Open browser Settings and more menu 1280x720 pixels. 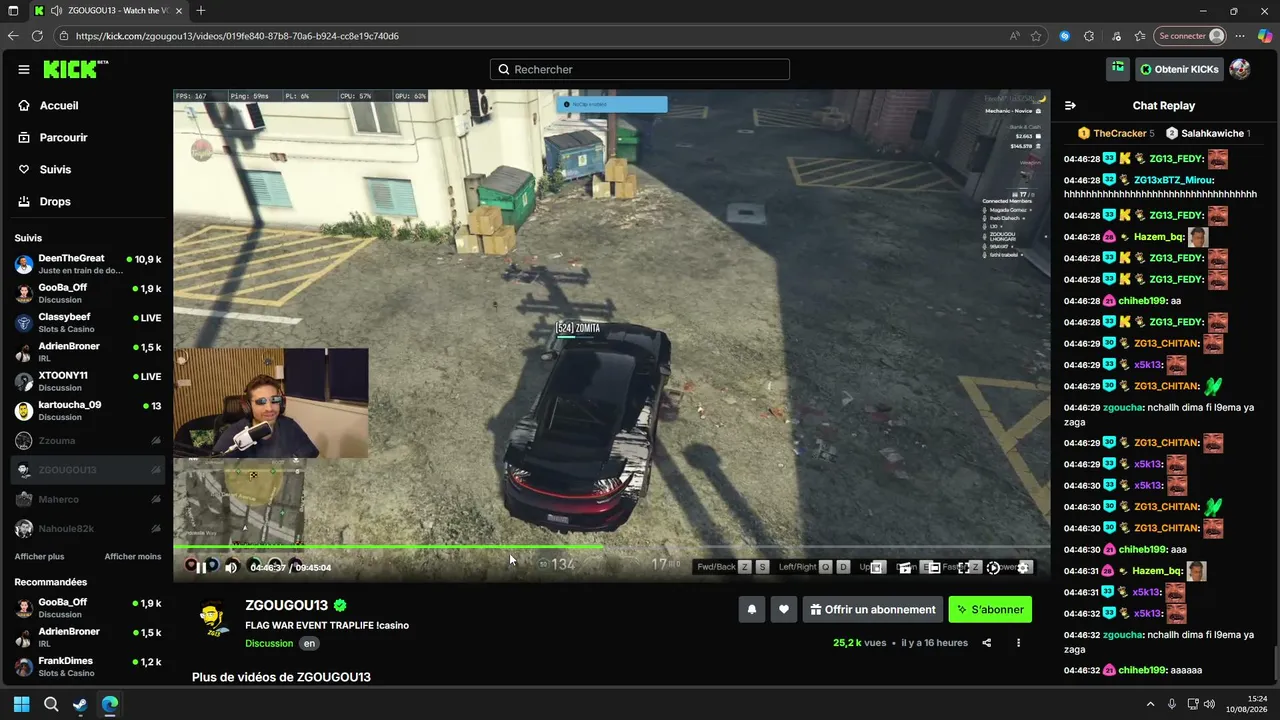[1242, 36]
